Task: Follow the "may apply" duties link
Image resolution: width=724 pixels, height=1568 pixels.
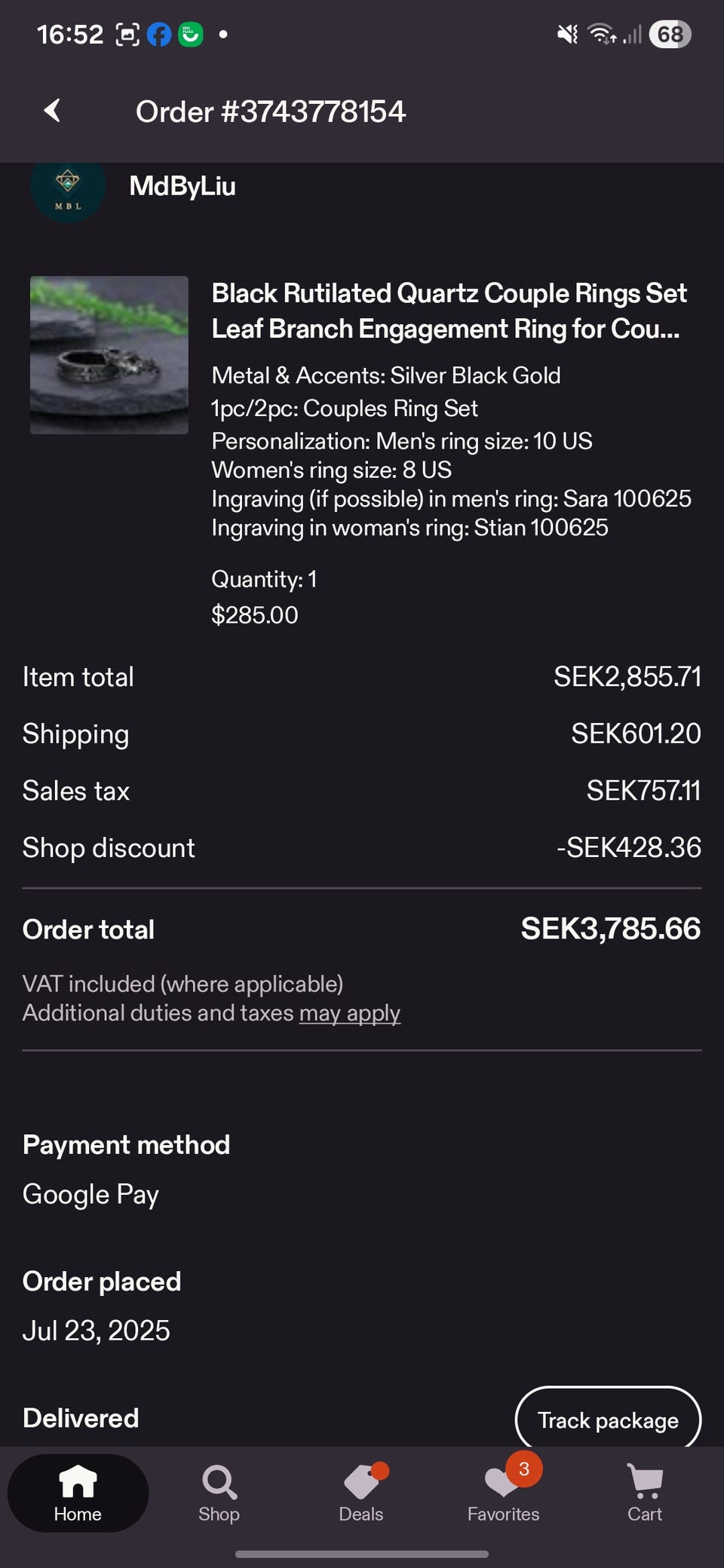Action: [350, 1013]
